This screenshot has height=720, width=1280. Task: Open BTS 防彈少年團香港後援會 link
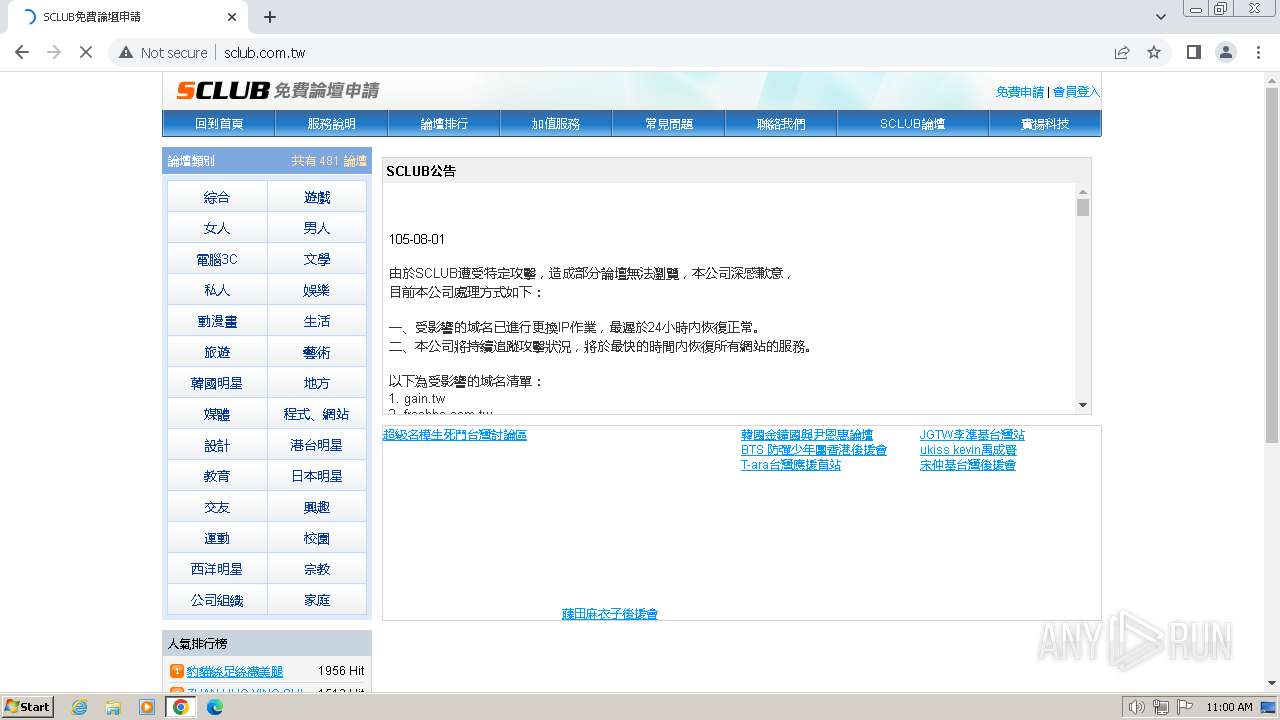point(814,450)
